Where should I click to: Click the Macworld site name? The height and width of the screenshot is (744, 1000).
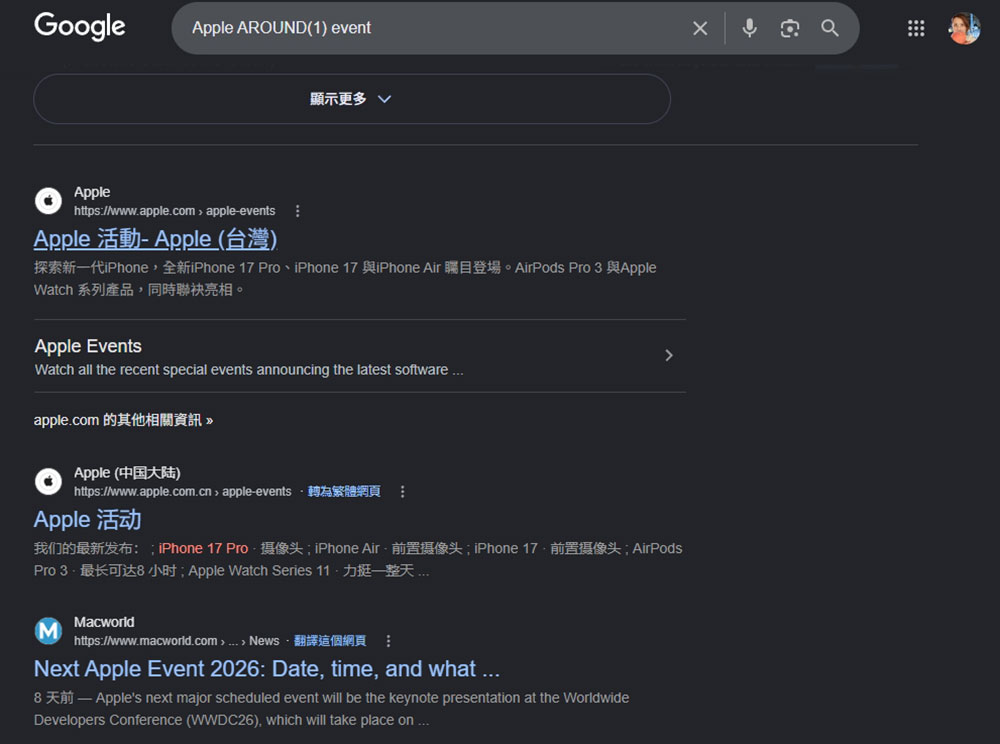104,622
